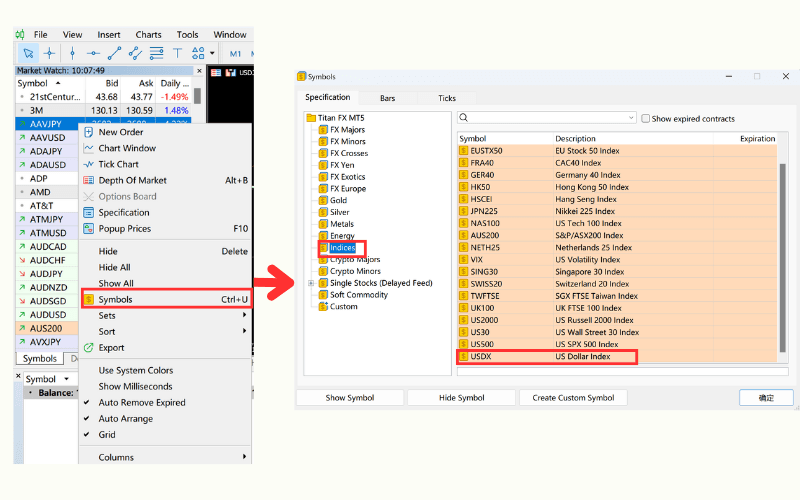Screen dimensions: 800x500
Task: Click the Create Custom Symbol button
Action: [573, 398]
